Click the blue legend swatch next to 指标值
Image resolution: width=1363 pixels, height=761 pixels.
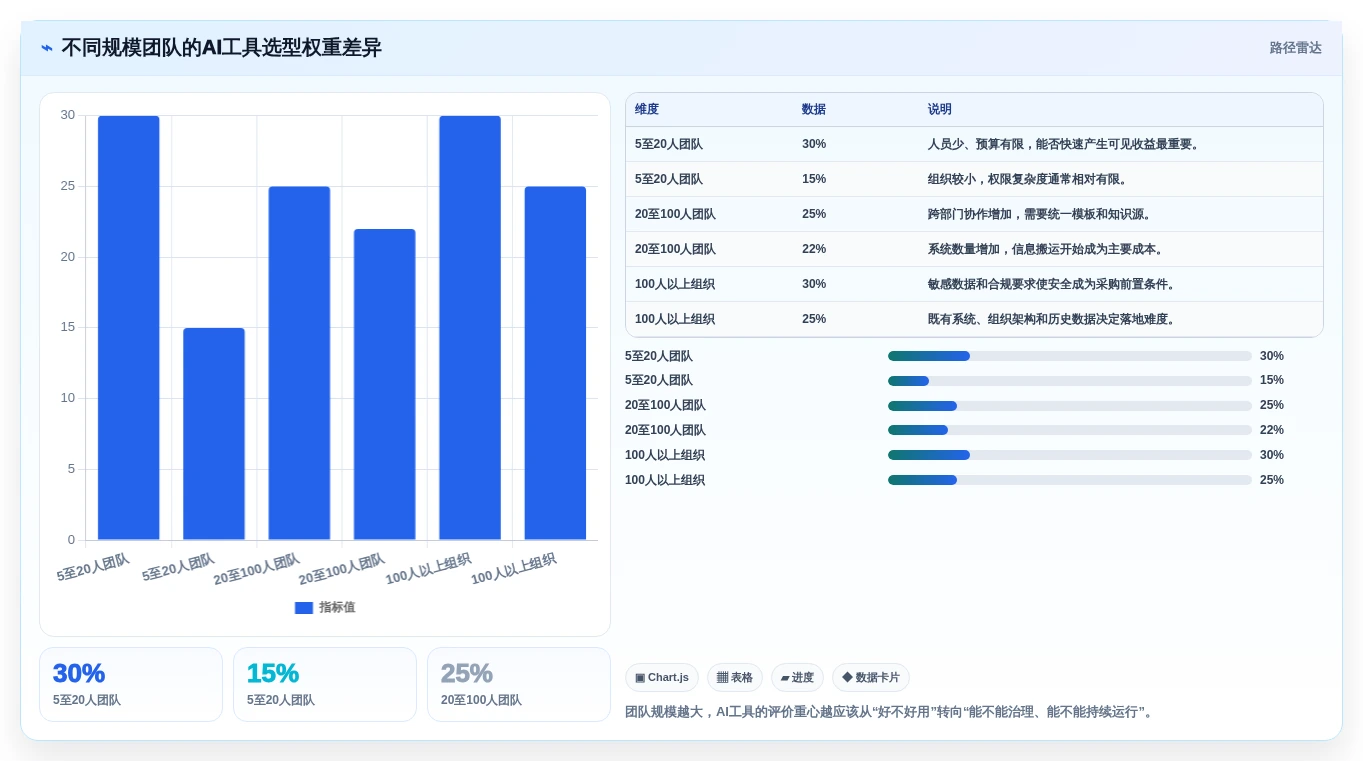point(304,607)
